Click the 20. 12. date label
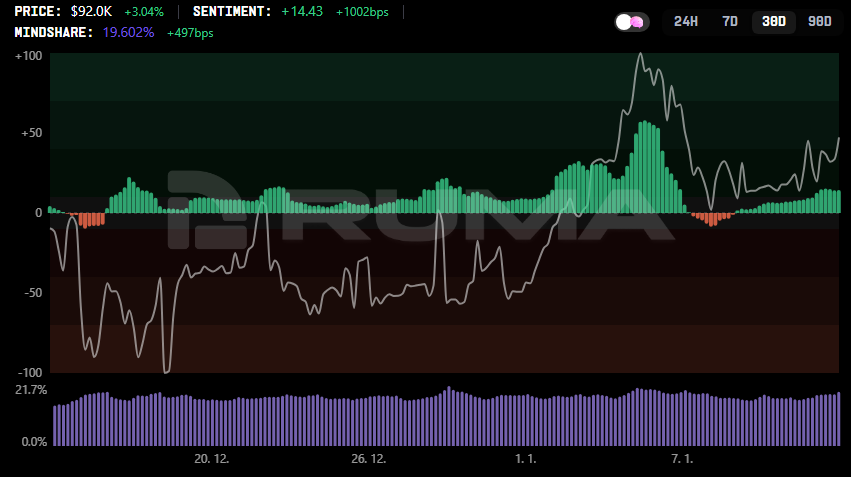Screen dimensions: 851x477 coord(212,459)
